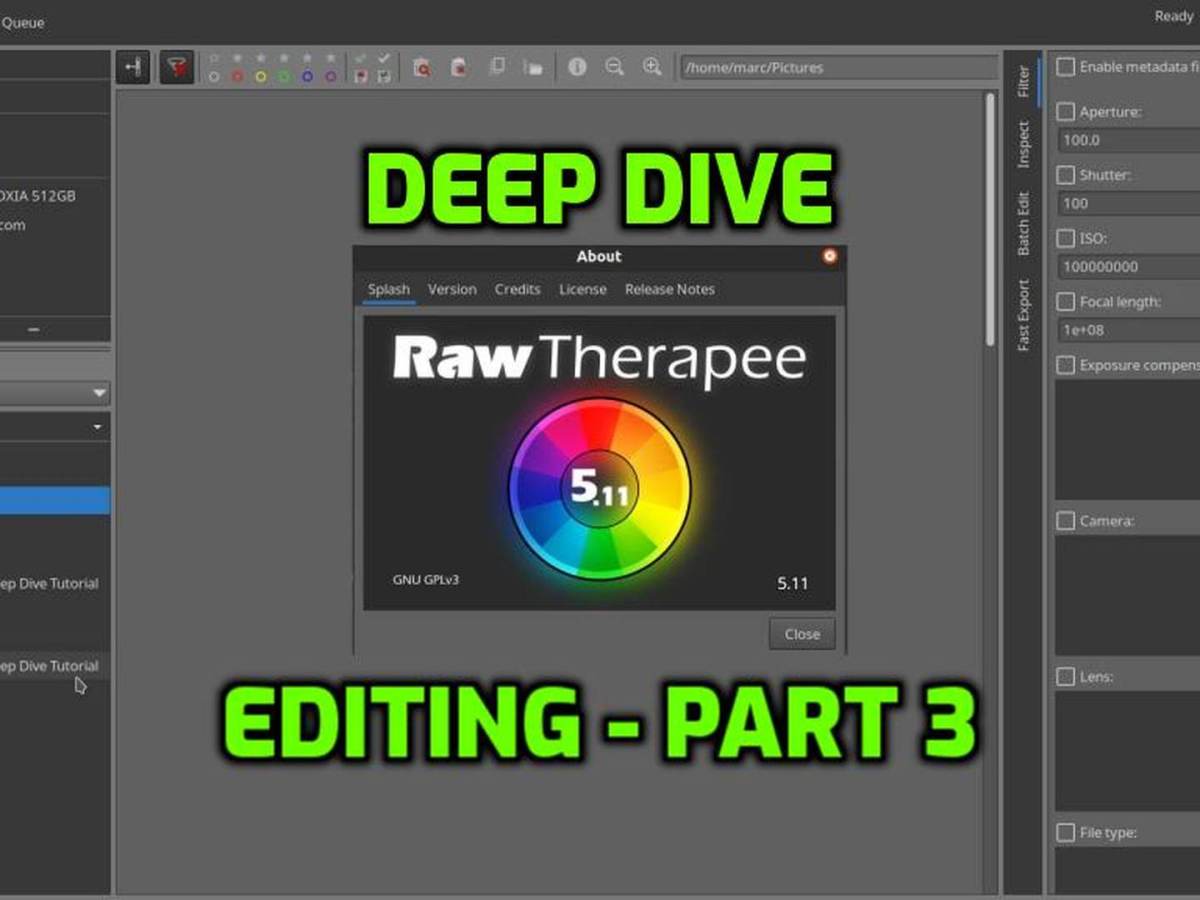This screenshot has width=1200, height=900.
Task: Show only original images icon
Action: (496, 67)
